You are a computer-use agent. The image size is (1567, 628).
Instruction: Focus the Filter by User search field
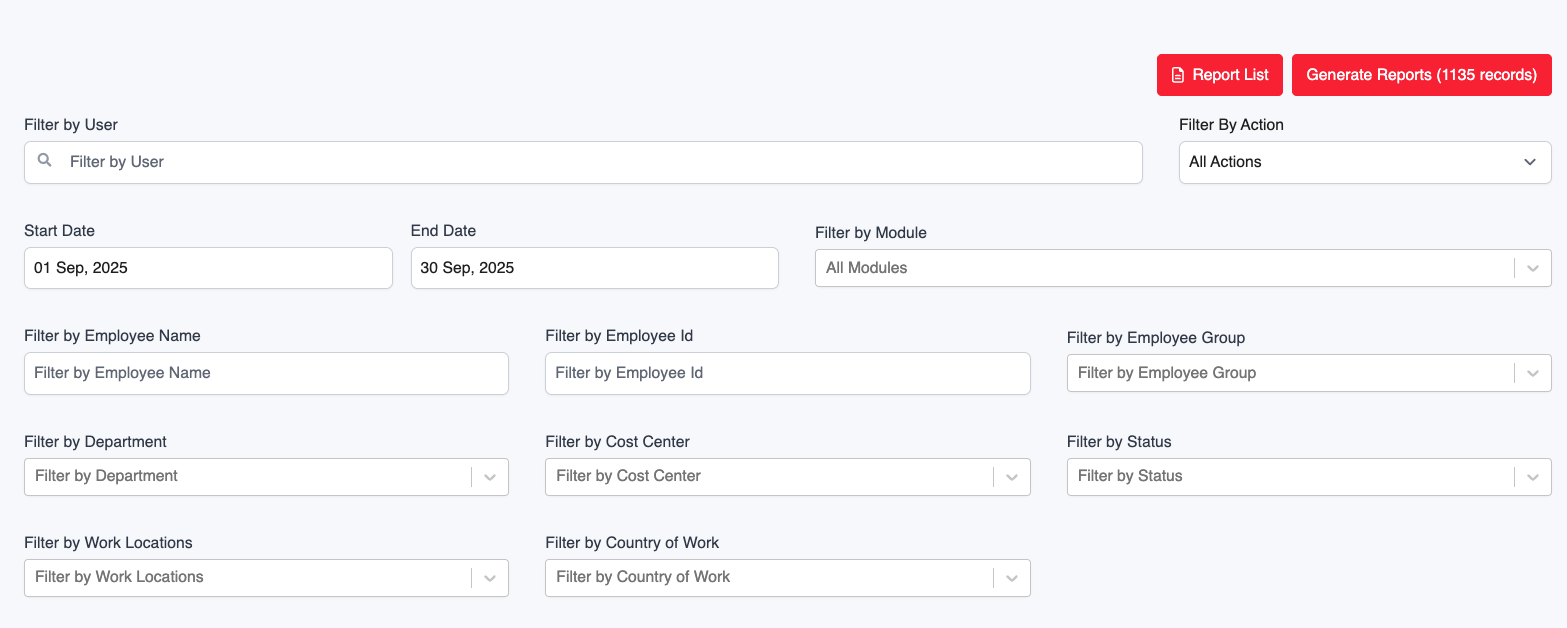click(x=600, y=162)
